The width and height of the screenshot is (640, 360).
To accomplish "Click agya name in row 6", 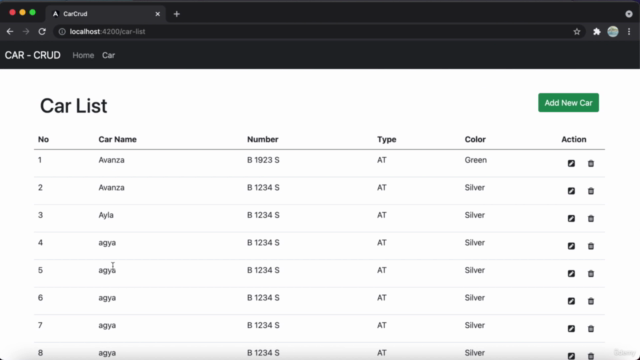I will (107, 298).
